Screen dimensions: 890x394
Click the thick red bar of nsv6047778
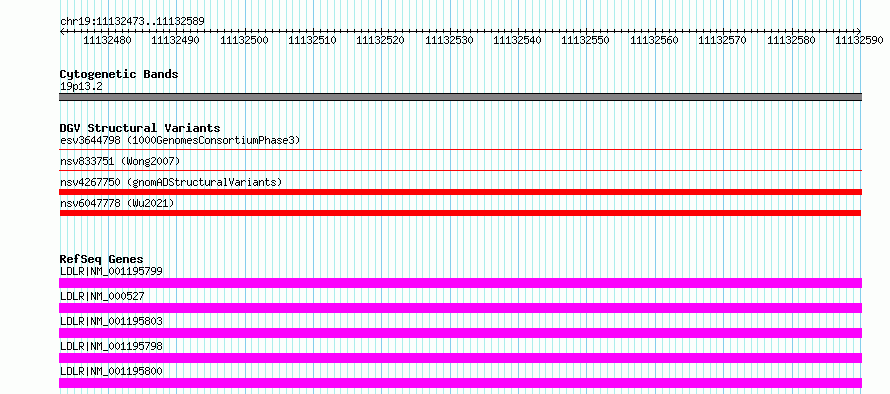coord(460,213)
